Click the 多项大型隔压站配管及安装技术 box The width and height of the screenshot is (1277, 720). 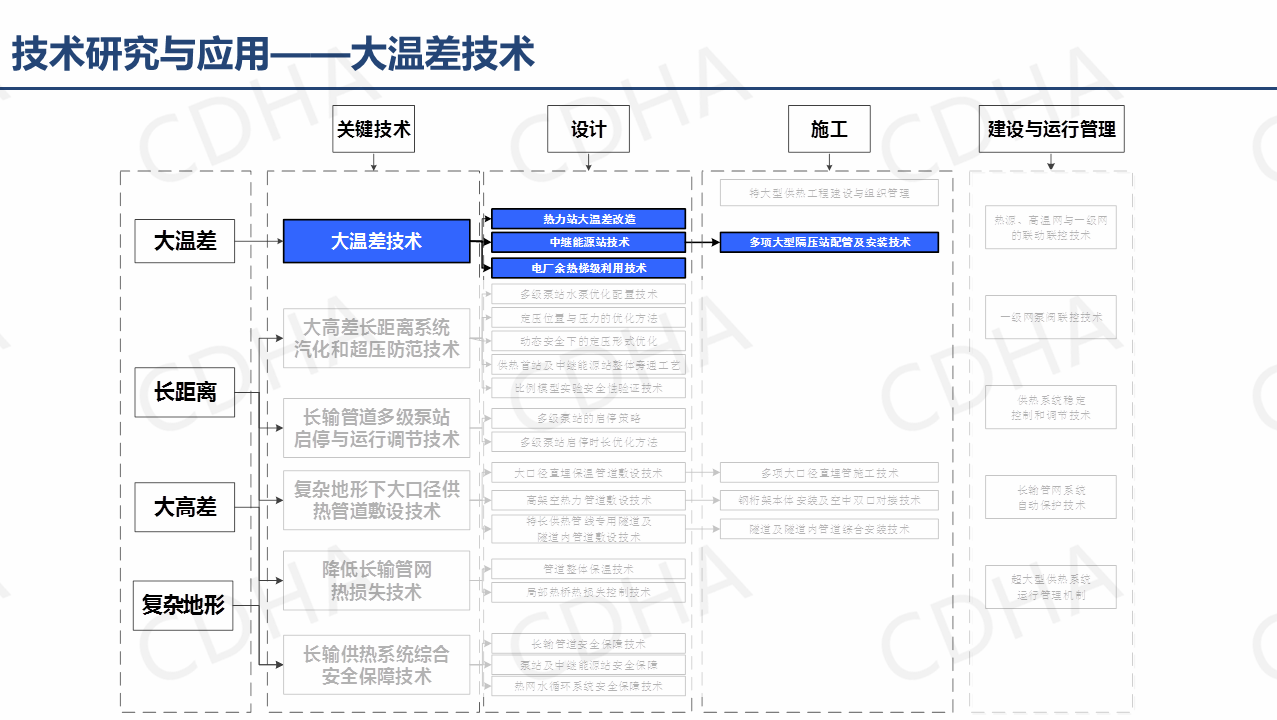(829, 242)
